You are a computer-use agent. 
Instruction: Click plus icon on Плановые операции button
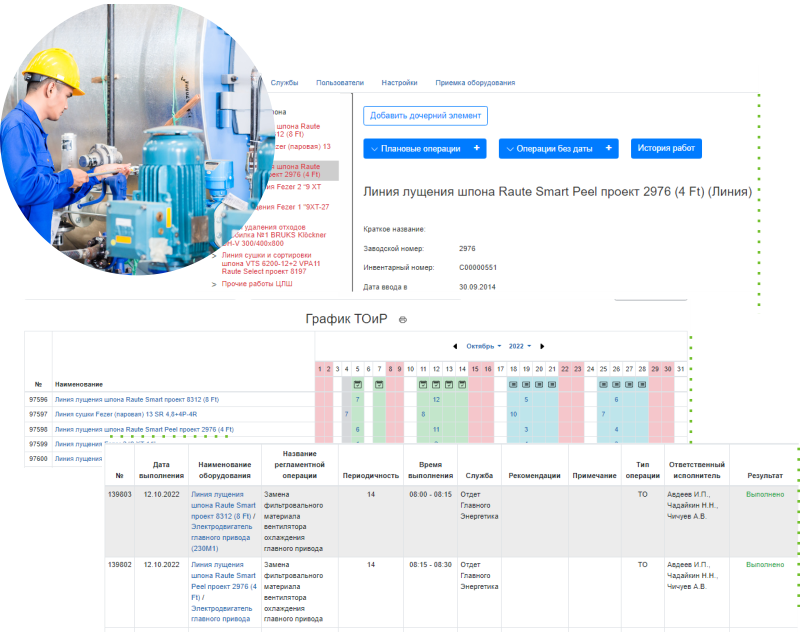[477, 148]
